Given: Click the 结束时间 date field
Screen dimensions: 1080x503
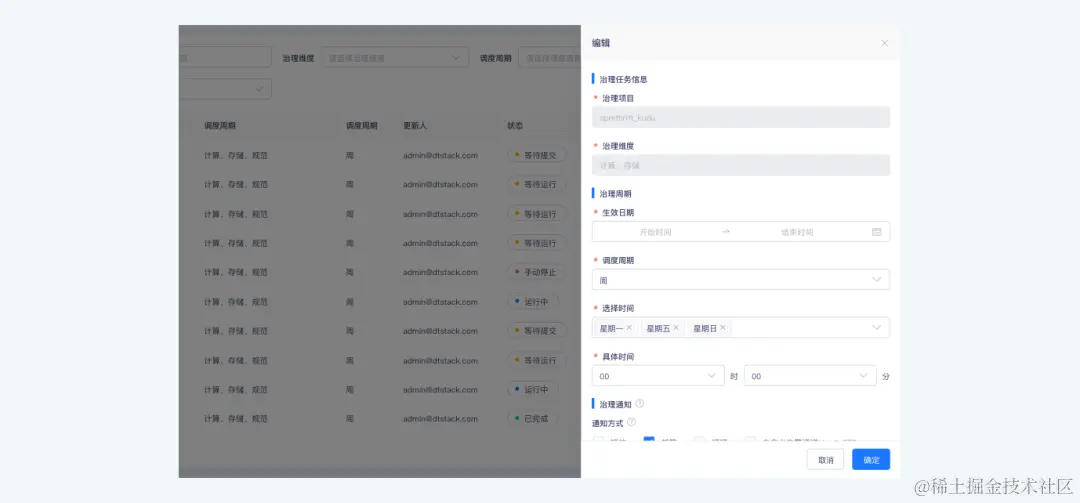Looking at the screenshot, I should point(797,232).
